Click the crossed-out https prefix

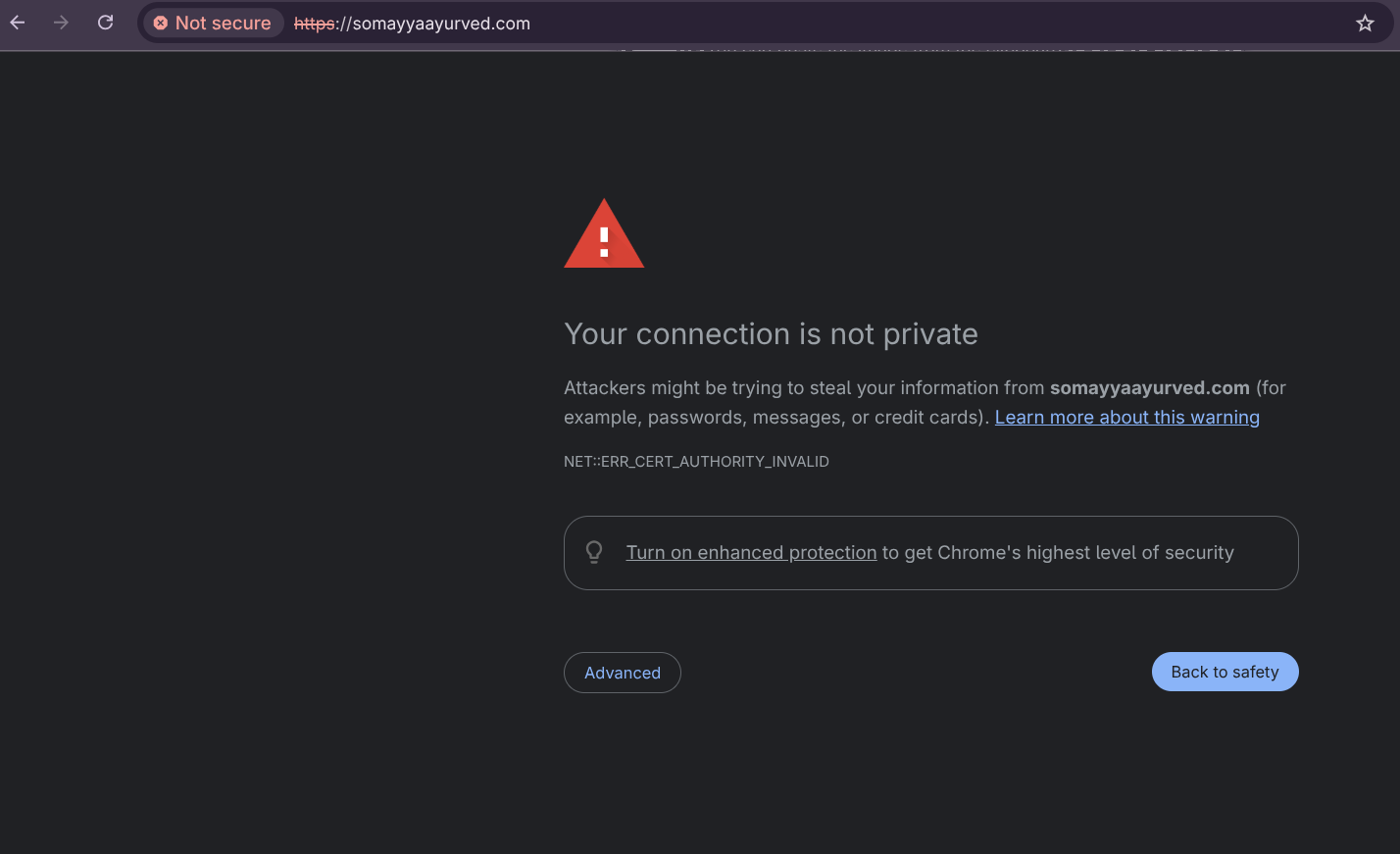[x=314, y=24]
